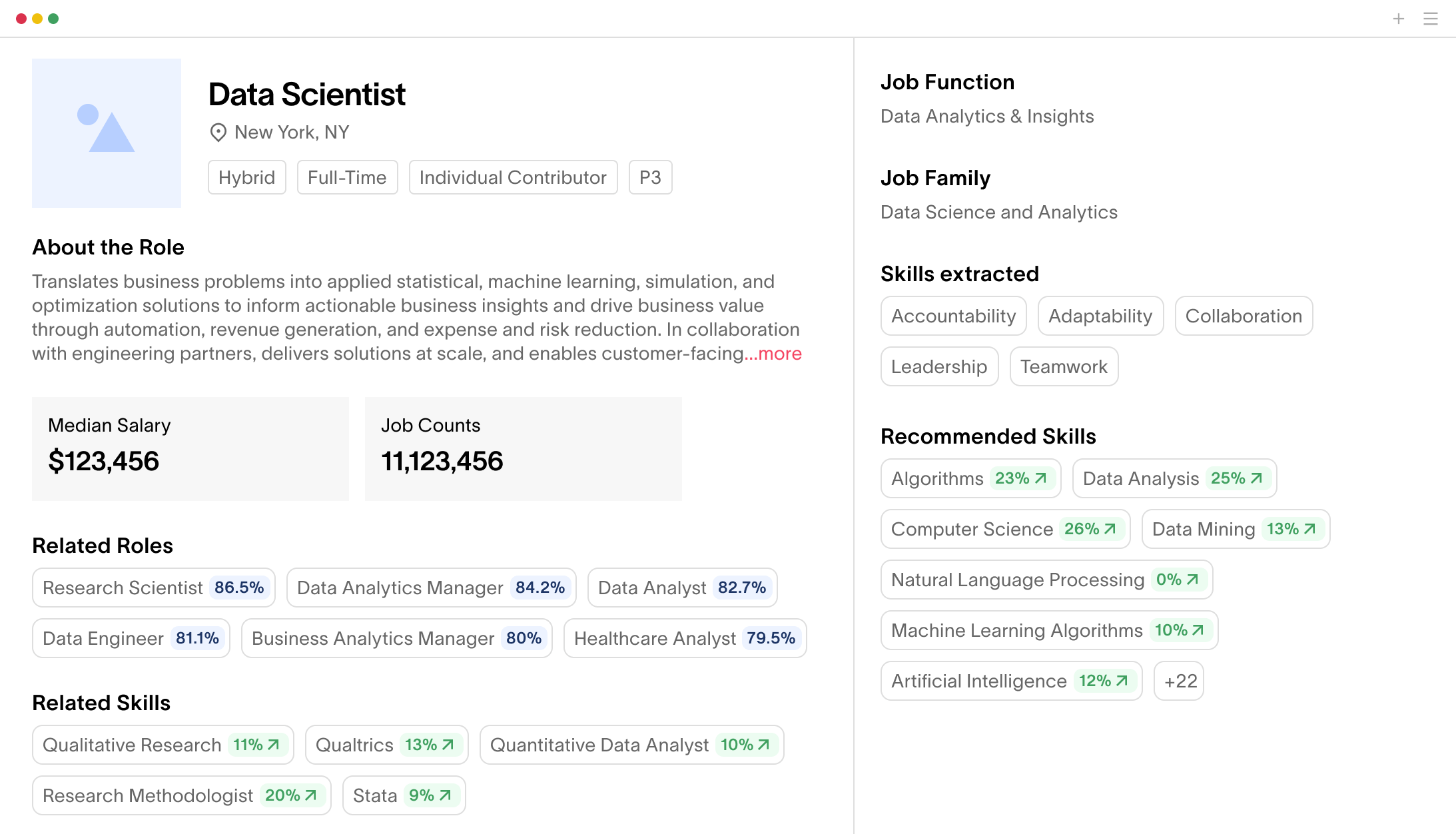Click the Qualtrics related skill chip
Viewport: 1456px width, 834px height.
point(387,745)
